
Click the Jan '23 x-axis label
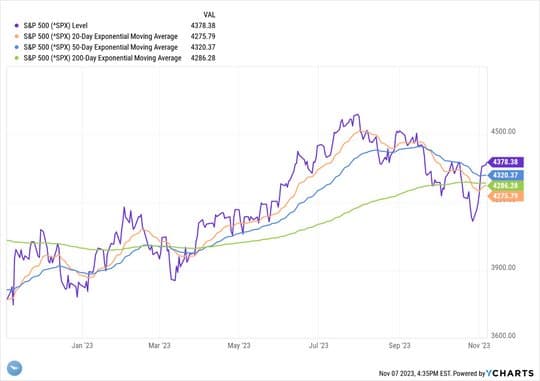[x=82, y=345]
